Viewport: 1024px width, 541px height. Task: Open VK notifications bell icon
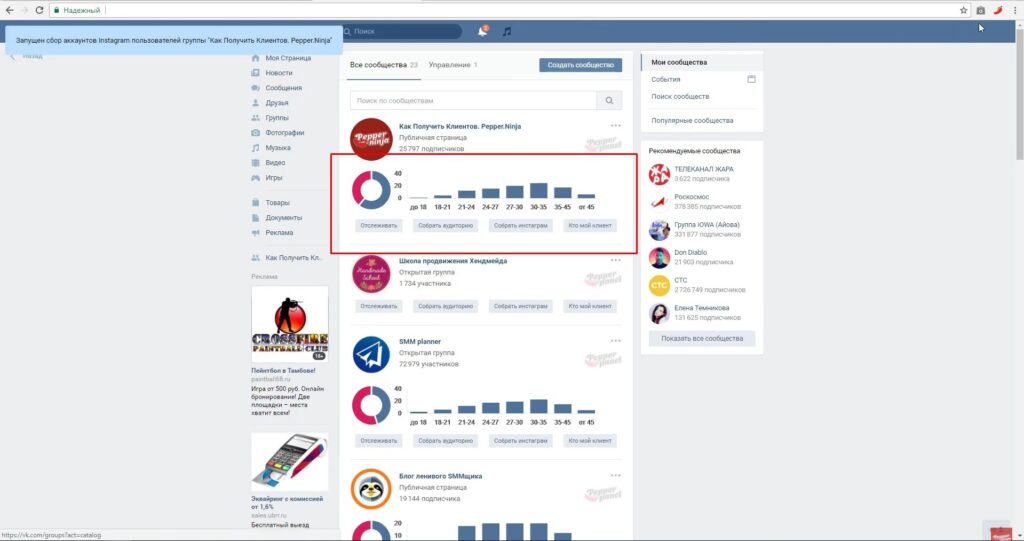point(483,31)
